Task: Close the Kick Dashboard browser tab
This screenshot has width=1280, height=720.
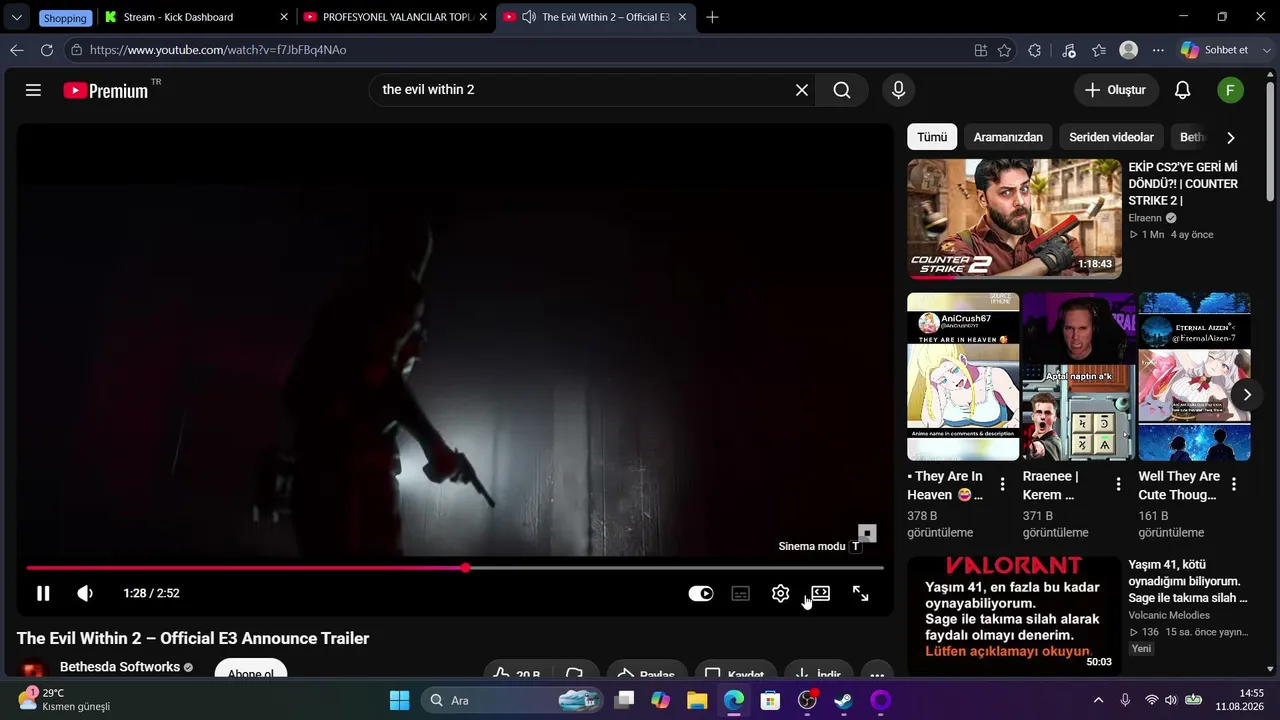Action: 283,17
